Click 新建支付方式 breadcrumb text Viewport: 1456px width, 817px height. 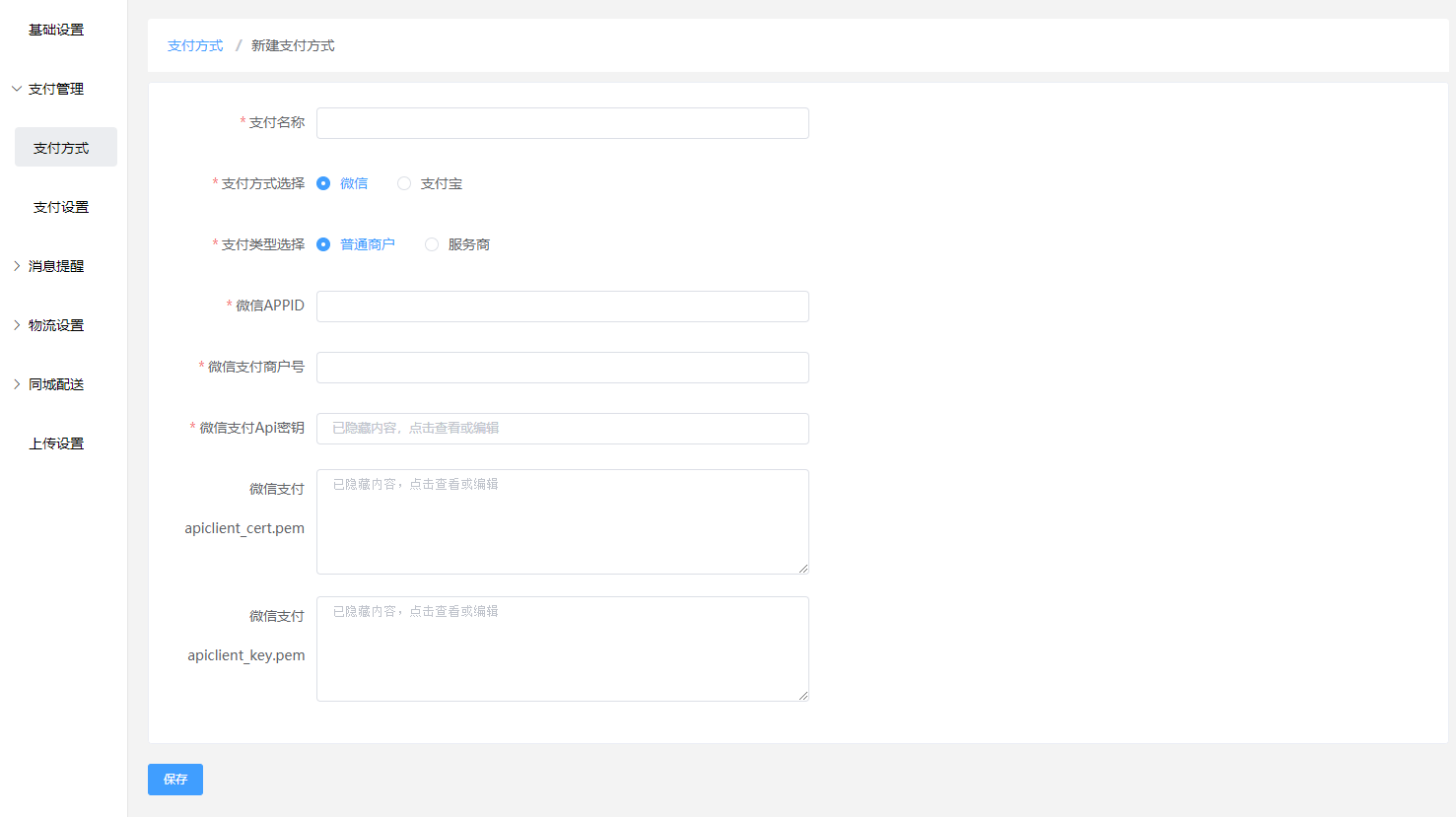click(x=293, y=45)
